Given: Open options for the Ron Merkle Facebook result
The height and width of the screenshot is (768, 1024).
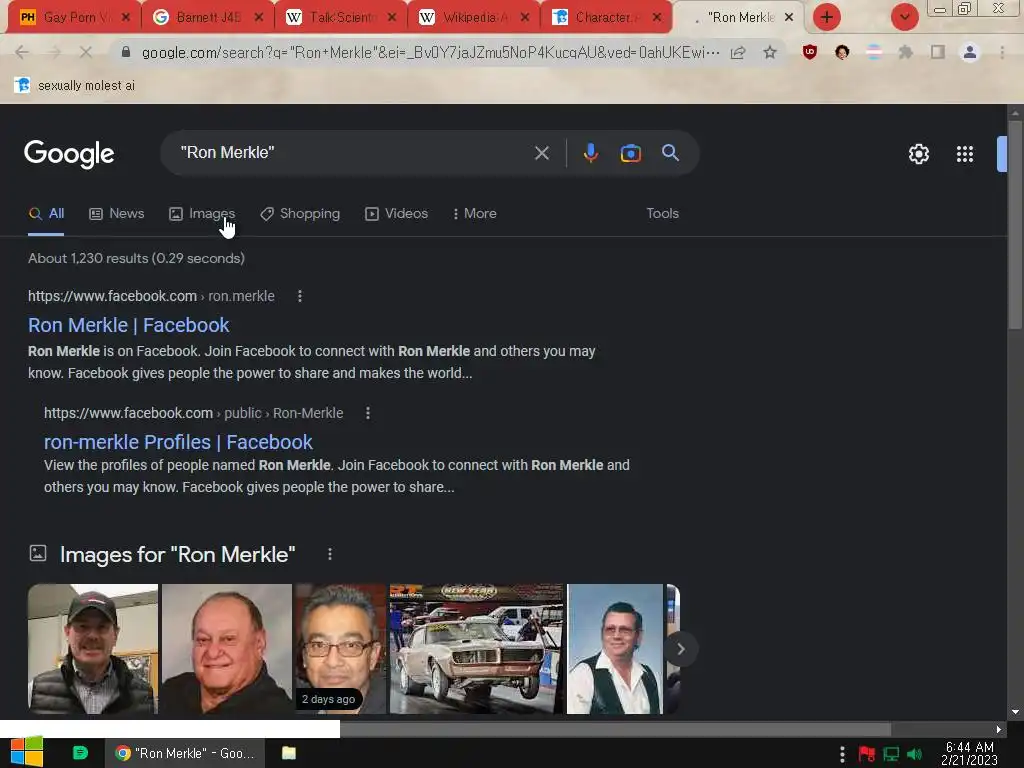Looking at the screenshot, I should click(x=300, y=296).
